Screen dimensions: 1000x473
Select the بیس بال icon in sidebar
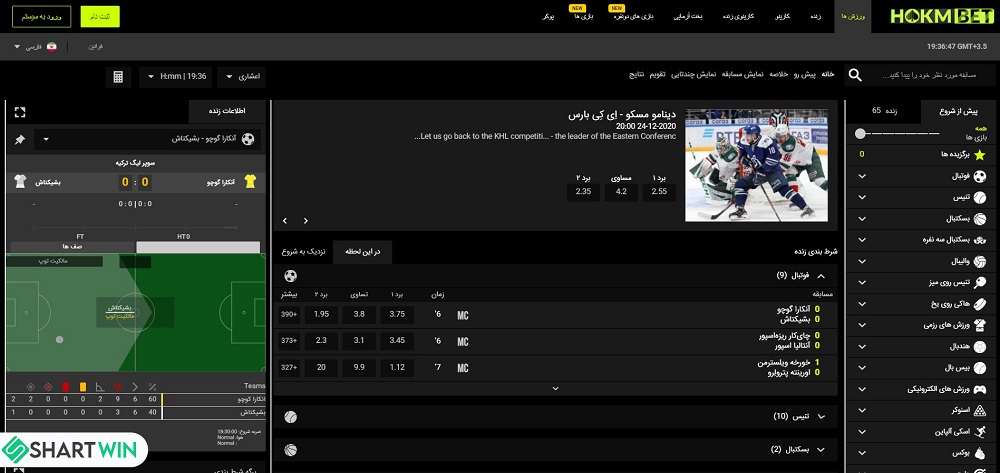point(980,368)
